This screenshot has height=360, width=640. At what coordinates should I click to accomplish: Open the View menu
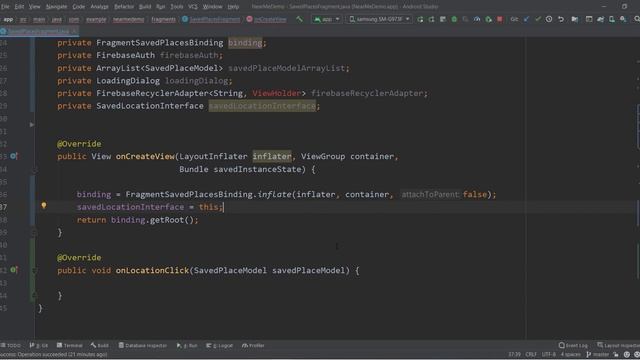pos(34,7)
